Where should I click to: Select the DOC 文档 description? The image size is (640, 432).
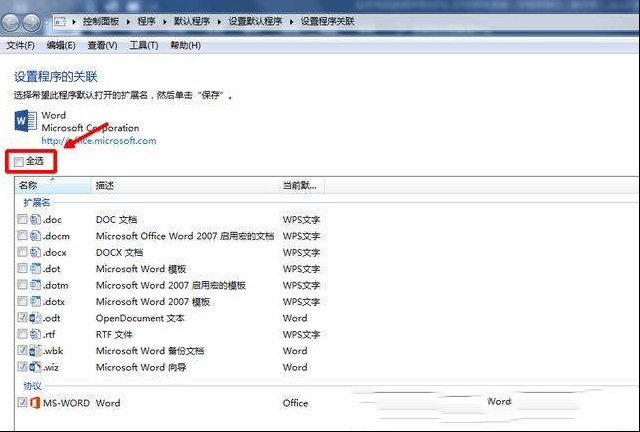pos(116,219)
